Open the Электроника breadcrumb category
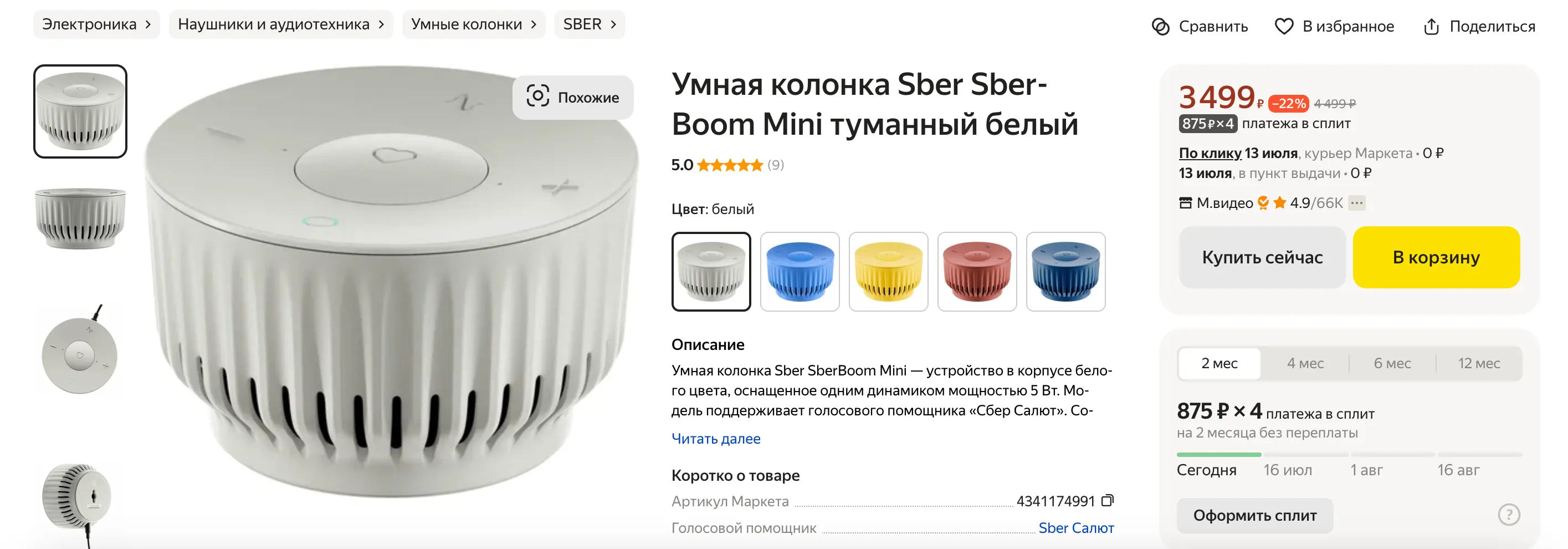Image resolution: width=1568 pixels, height=549 pixels. click(x=96, y=24)
